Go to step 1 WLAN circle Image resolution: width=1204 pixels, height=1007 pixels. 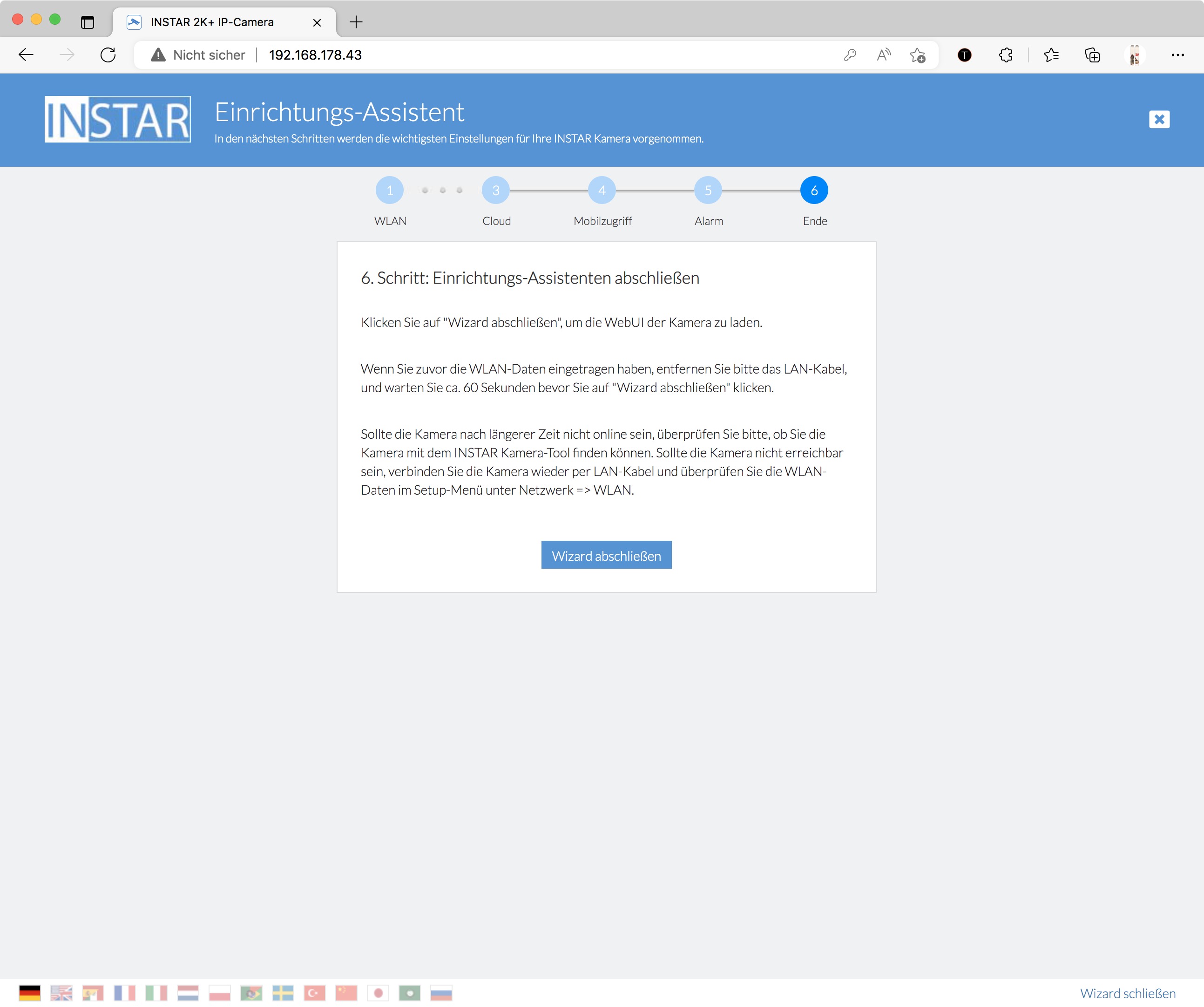pos(390,191)
